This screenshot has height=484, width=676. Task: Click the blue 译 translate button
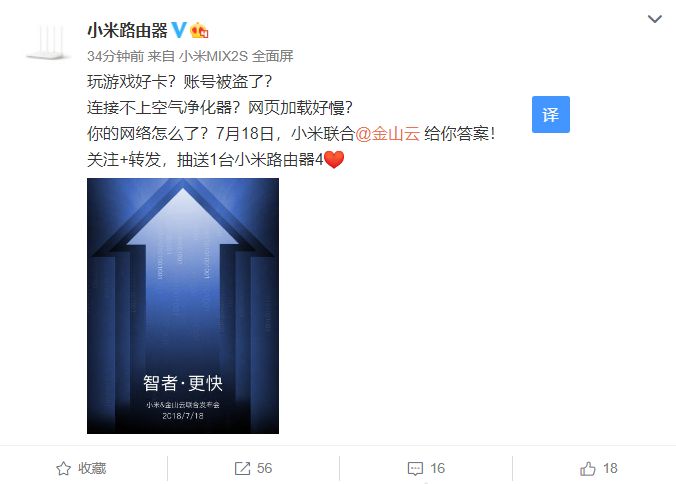tap(551, 115)
